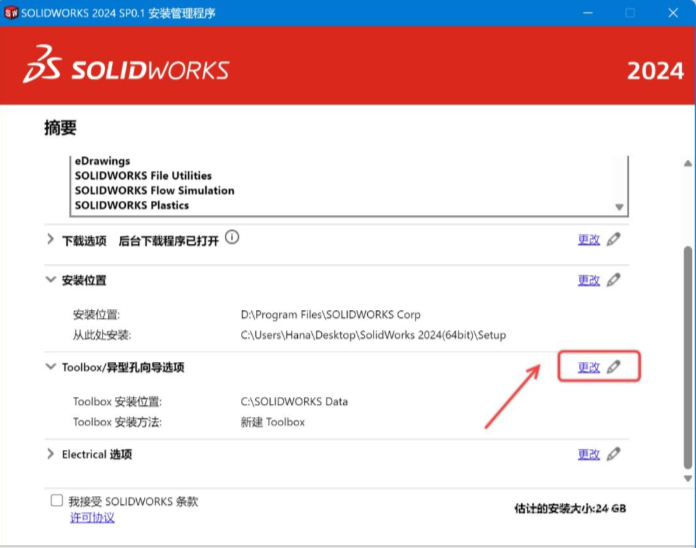Select SOLIDWORKS Flow Simulation in the list
The width and height of the screenshot is (696, 548).
pos(154,190)
